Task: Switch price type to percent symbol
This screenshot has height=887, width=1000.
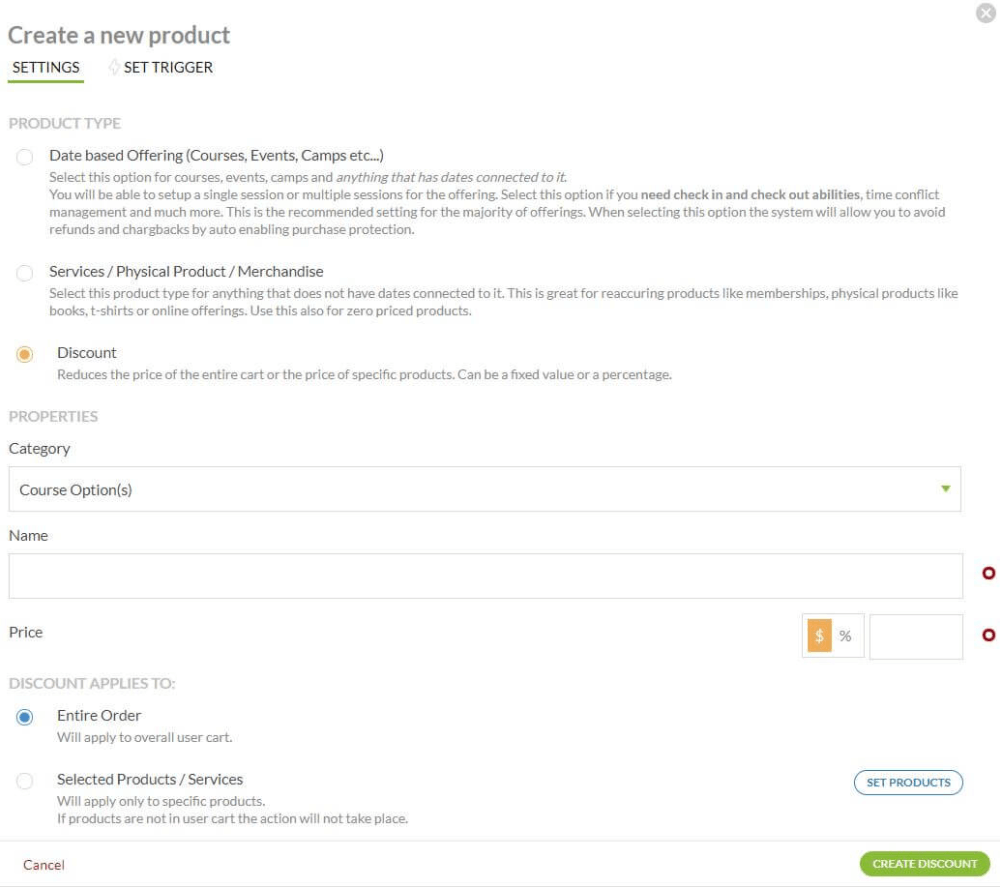Action: point(846,636)
